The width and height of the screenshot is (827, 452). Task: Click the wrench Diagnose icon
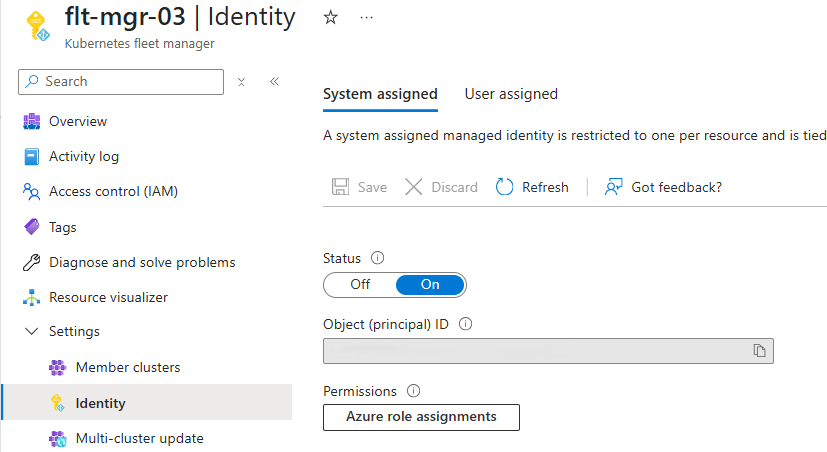tap(32, 262)
